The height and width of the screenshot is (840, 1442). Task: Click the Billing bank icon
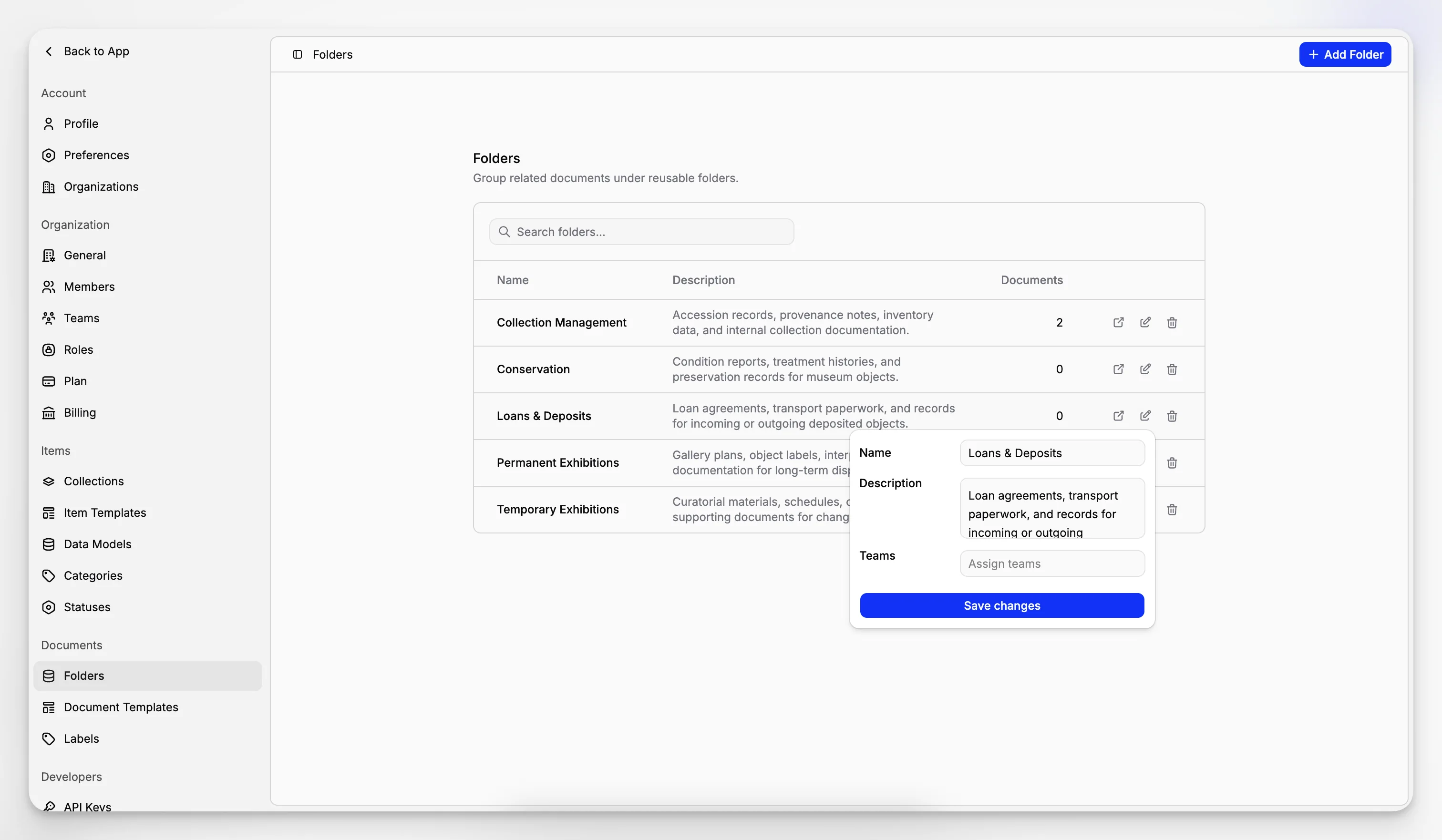click(x=49, y=412)
